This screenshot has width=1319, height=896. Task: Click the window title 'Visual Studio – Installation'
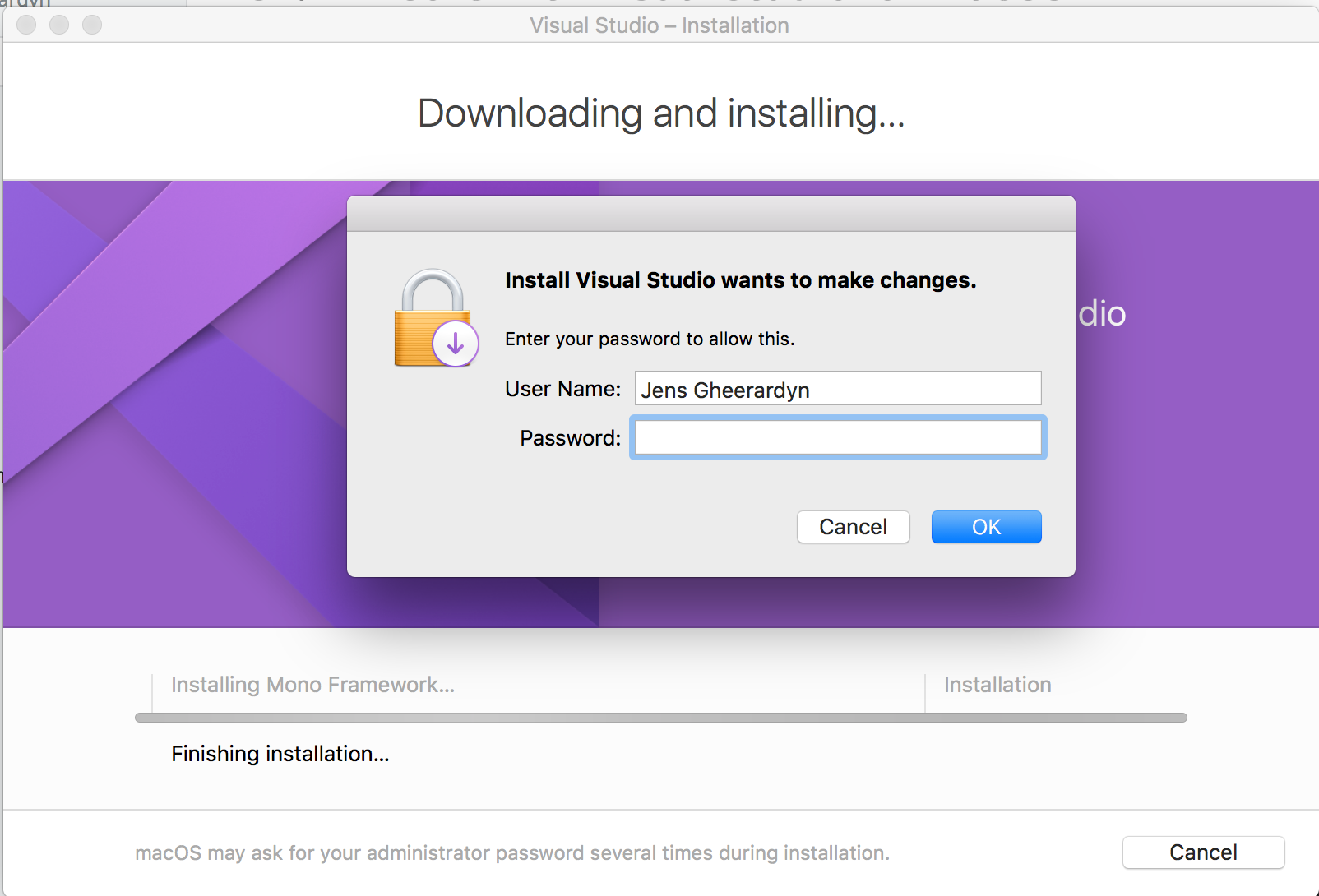pyautogui.click(x=659, y=25)
